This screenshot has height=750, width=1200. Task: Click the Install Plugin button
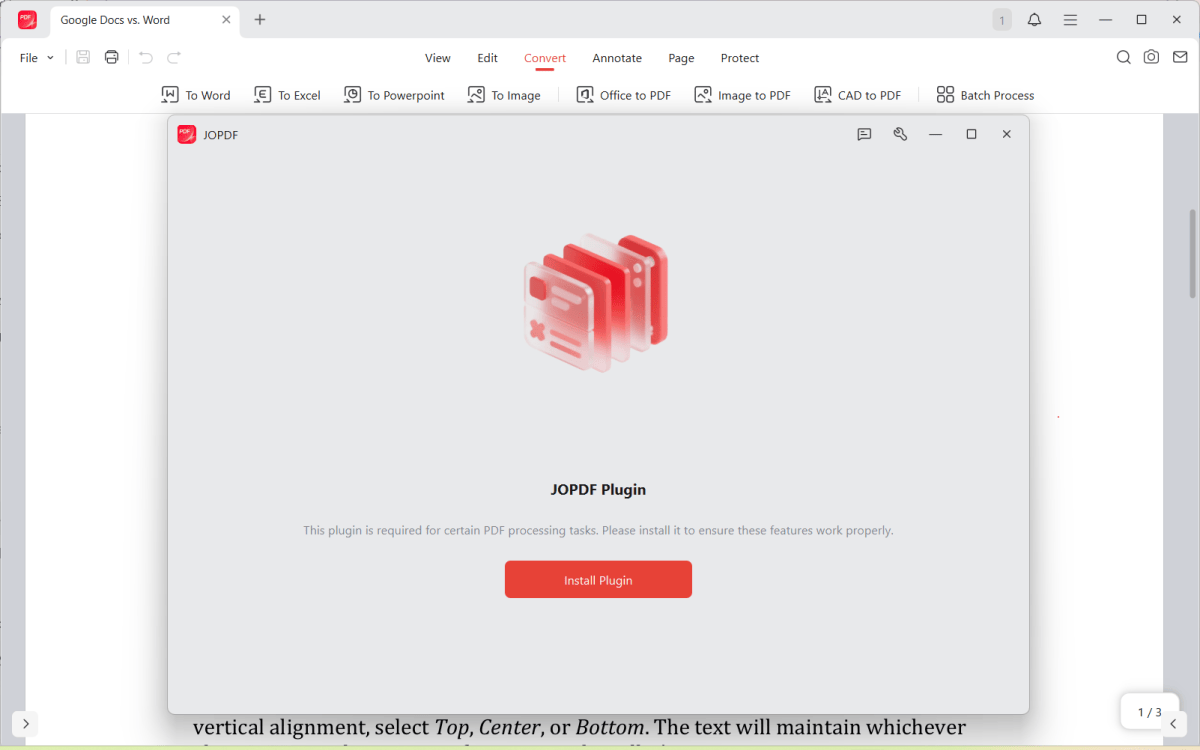click(x=598, y=580)
